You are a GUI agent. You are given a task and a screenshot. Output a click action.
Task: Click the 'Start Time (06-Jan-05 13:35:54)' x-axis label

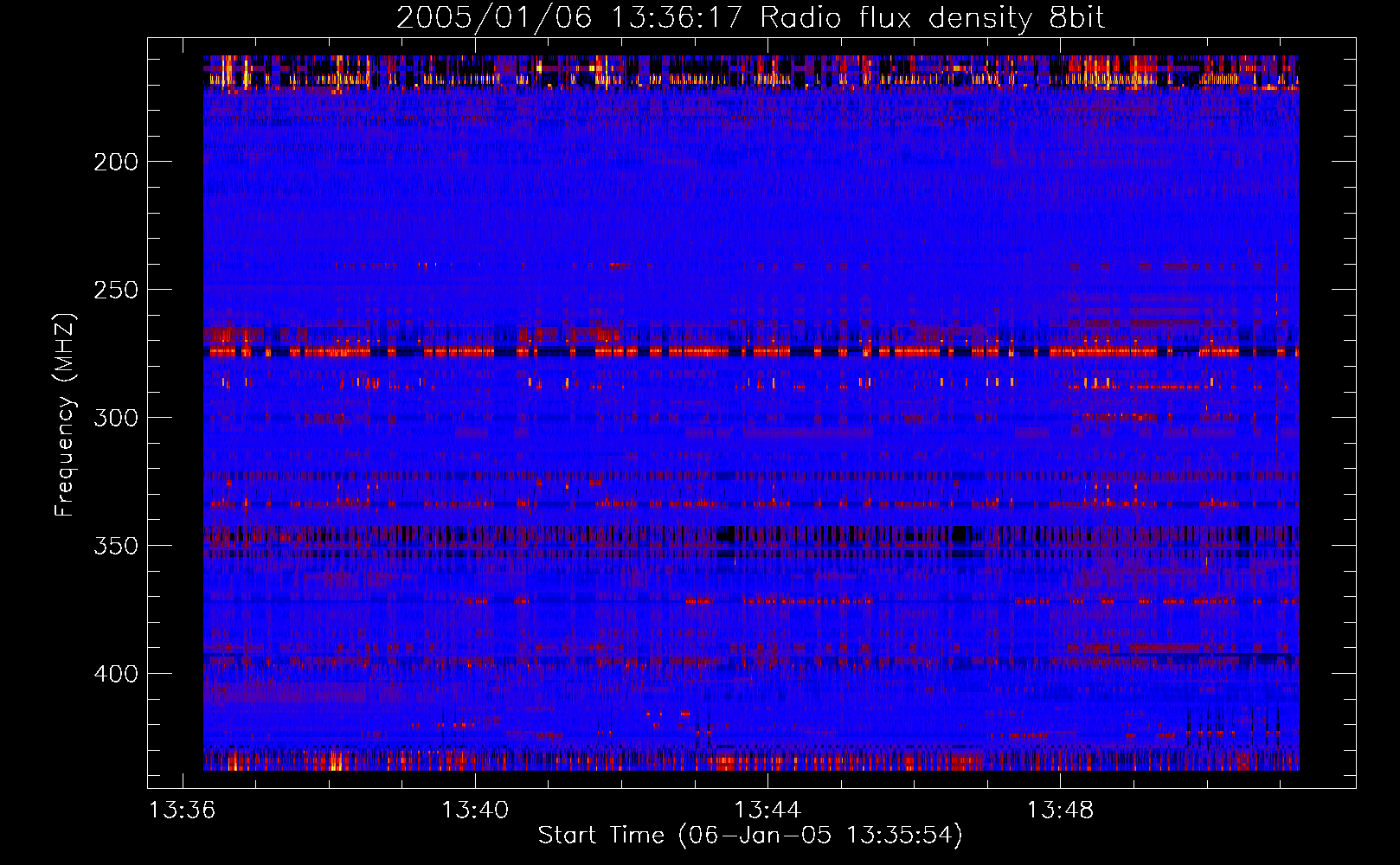coord(750,836)
